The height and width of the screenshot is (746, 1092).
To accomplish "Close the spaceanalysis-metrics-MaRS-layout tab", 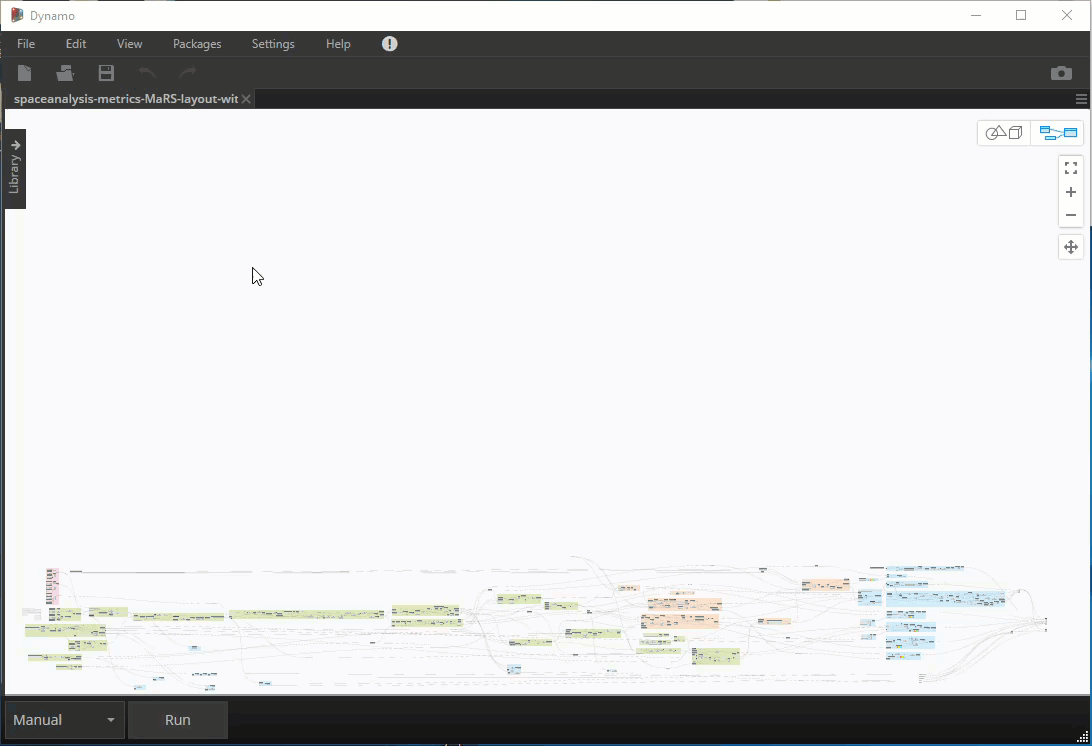I will point(246,99).
